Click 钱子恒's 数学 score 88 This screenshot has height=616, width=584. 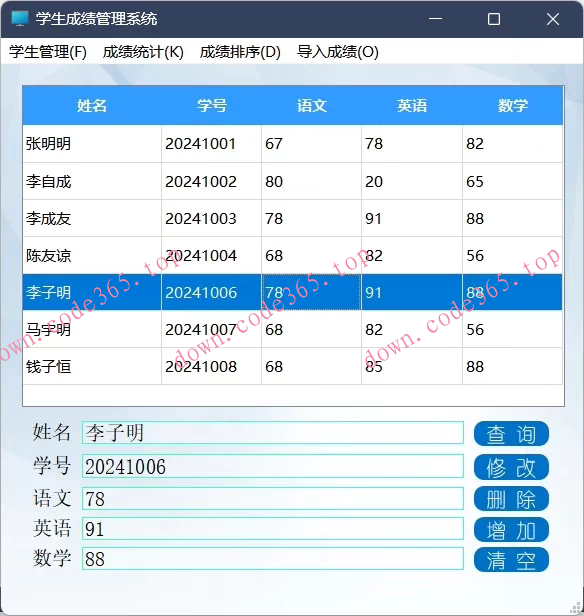[x=513, y=367]
